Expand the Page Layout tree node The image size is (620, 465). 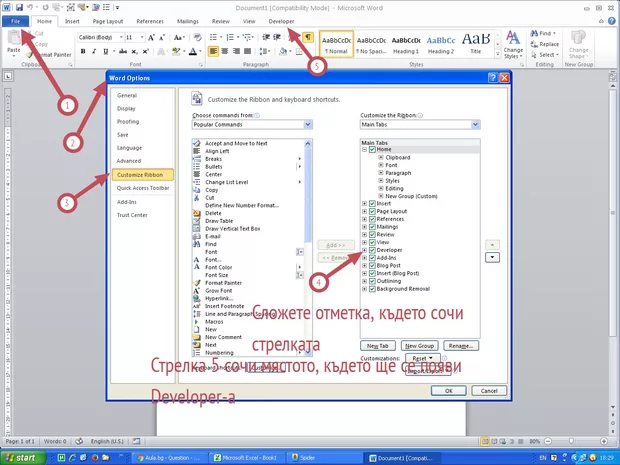coord(364,211)
